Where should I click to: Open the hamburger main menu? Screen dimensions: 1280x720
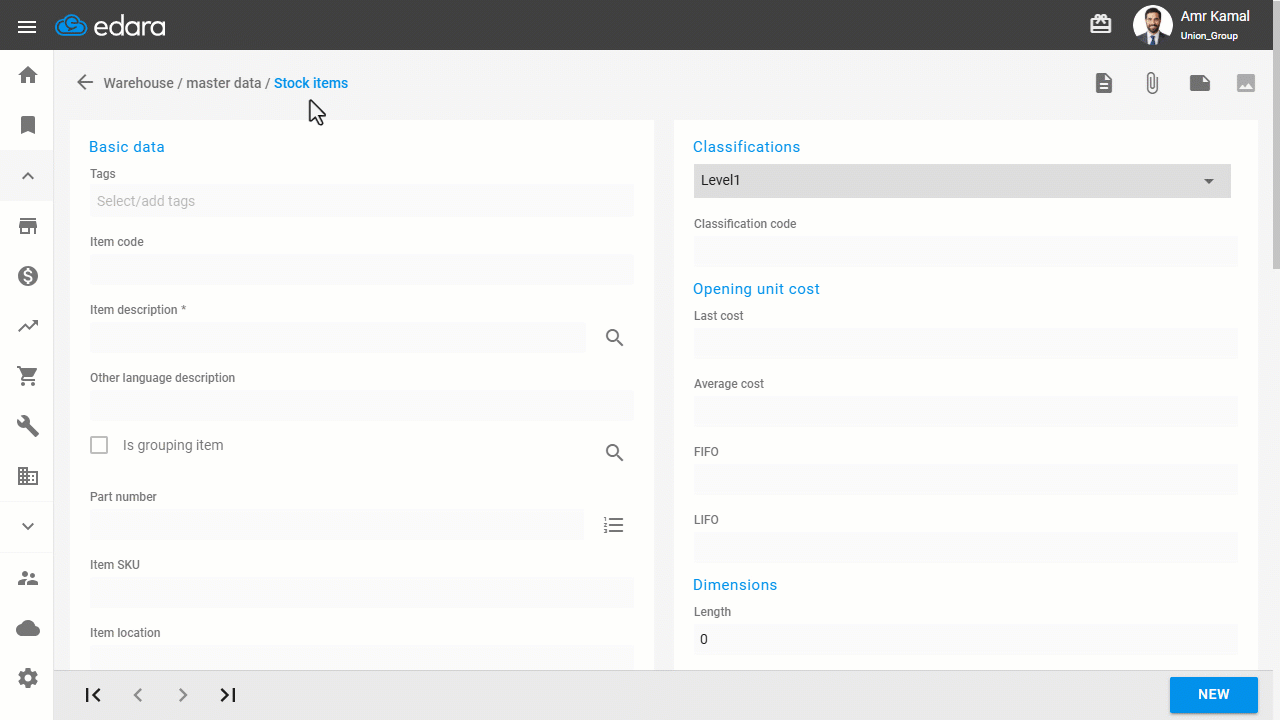pyautogui.click(x=27, y=26)
